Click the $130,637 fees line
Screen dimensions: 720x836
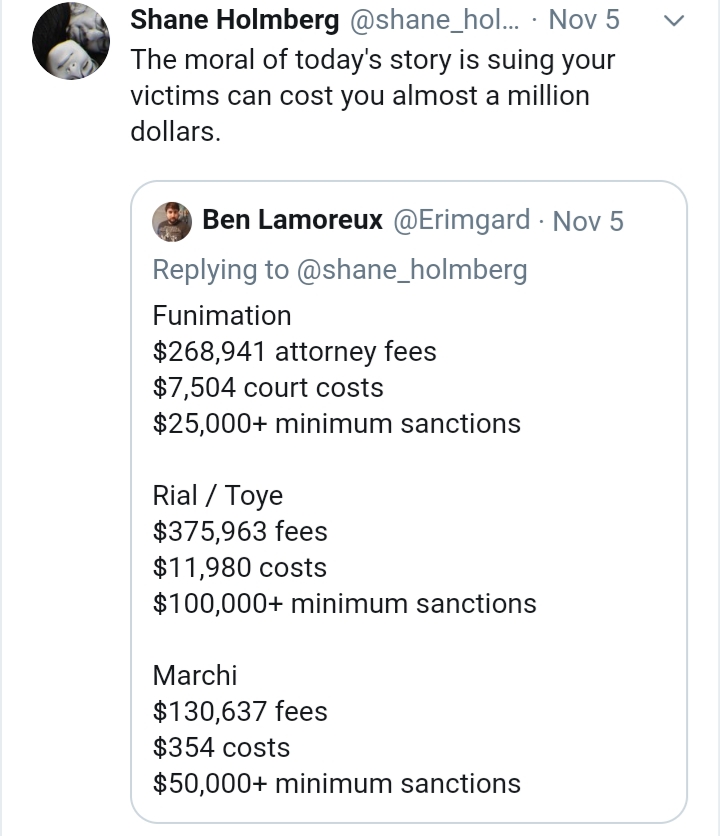click(x=240, y=712)
